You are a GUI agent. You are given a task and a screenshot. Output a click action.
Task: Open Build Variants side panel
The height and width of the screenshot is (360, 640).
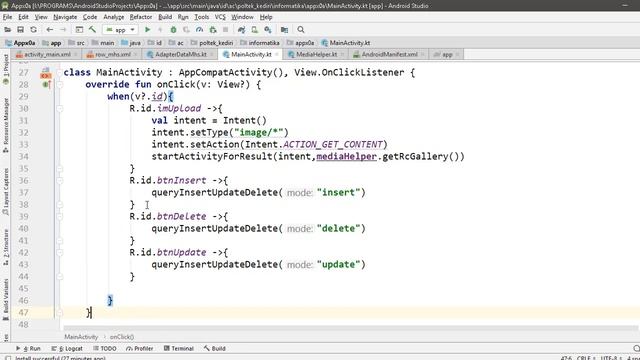[6, 299]
